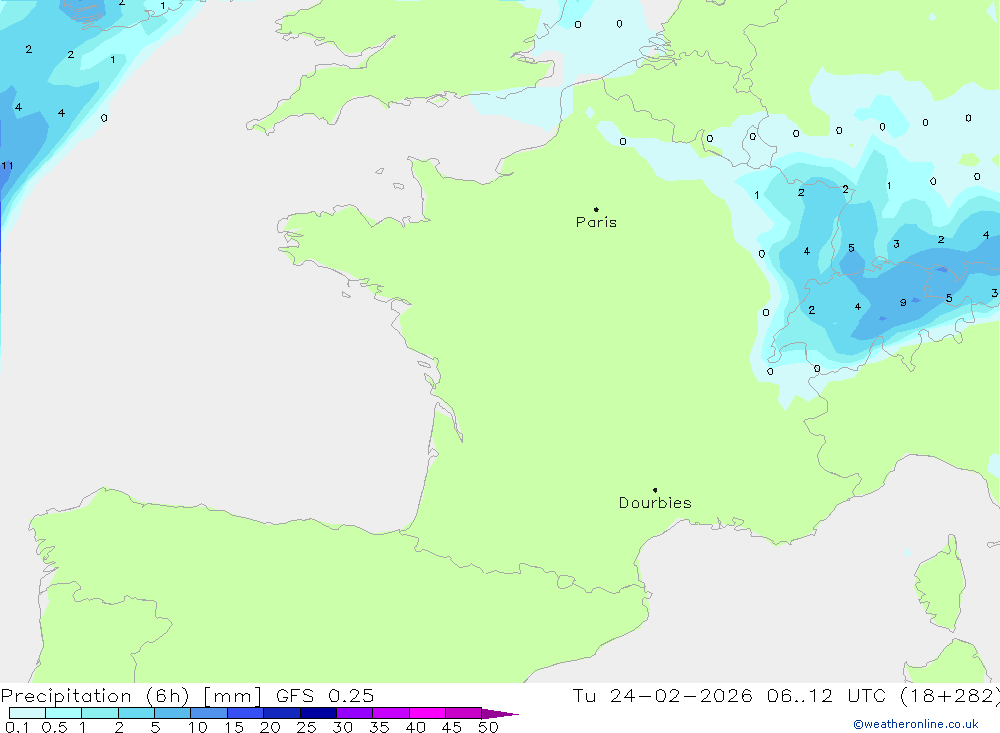Viewport: 1000px width, 733px height.
Task: Click the Dourbies location label
Action: [x=655, y=503]
